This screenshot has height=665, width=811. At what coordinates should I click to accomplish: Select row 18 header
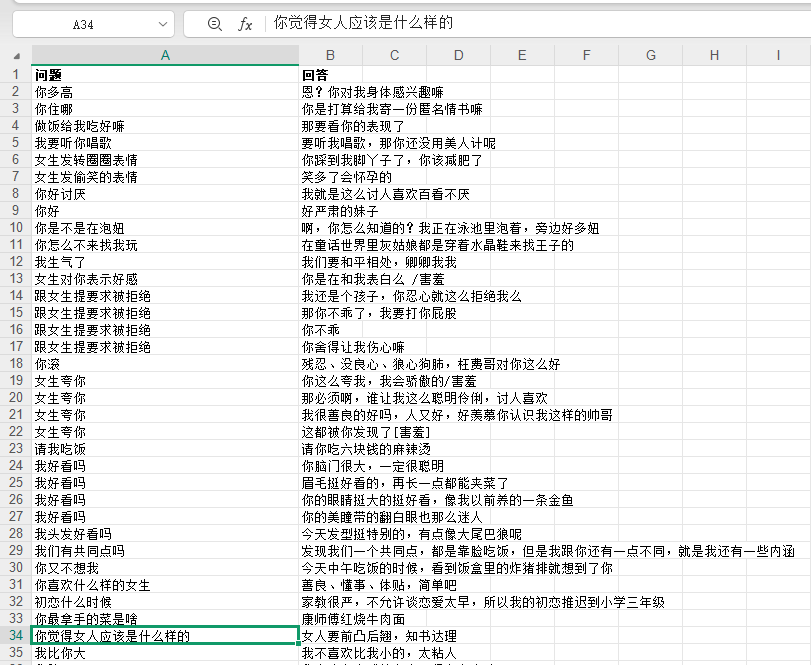15,364
